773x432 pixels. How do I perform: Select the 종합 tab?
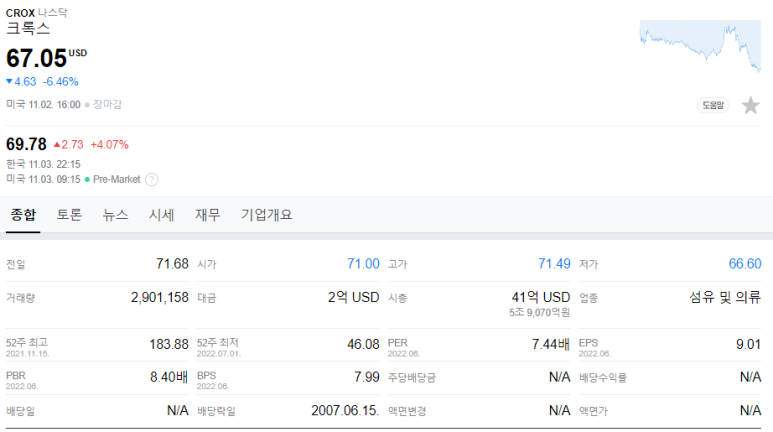tap(23, 215)
